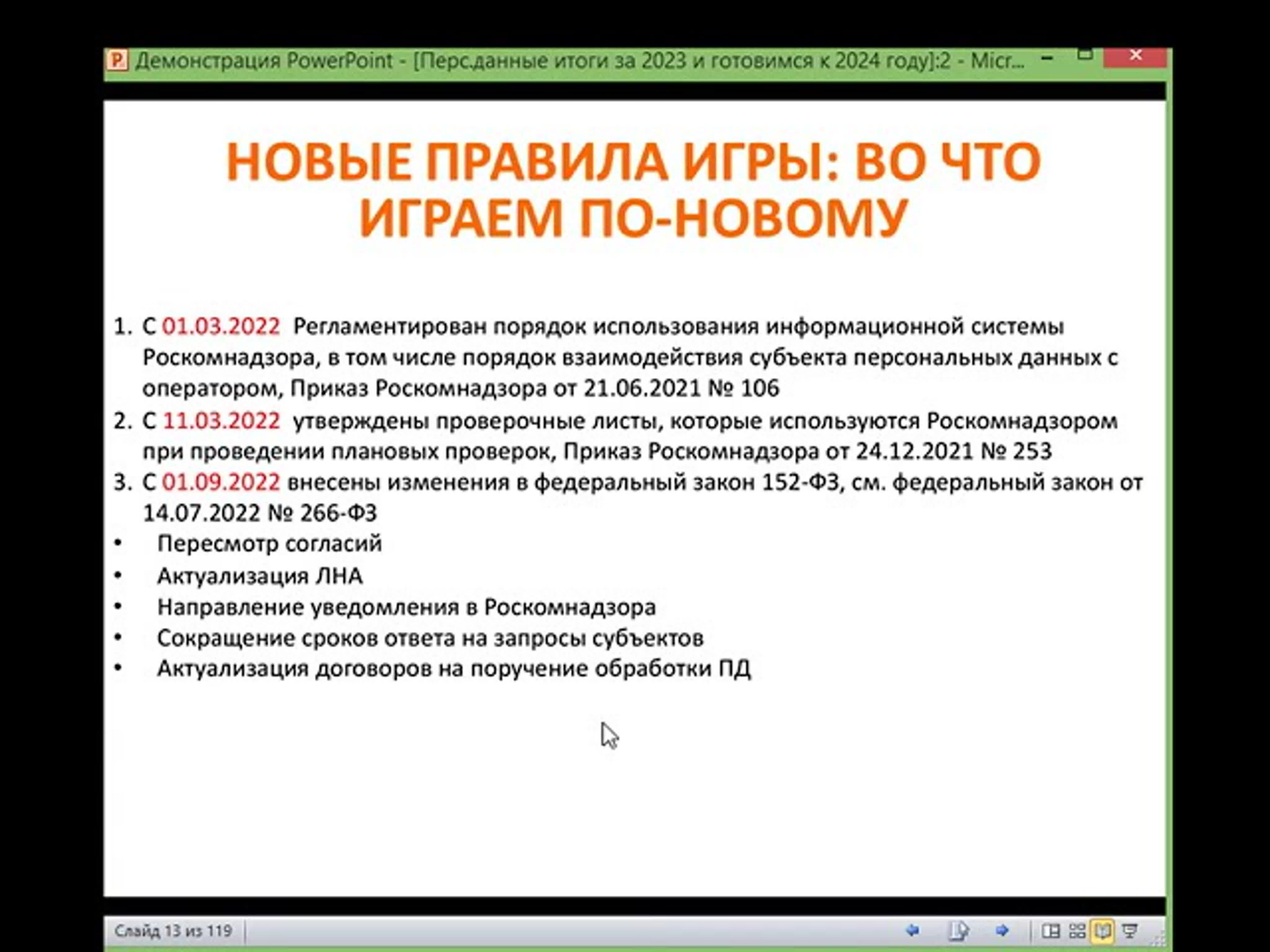Advance to next slide with forward arrow
The image size is (1270, 952).
point(1002,930)
